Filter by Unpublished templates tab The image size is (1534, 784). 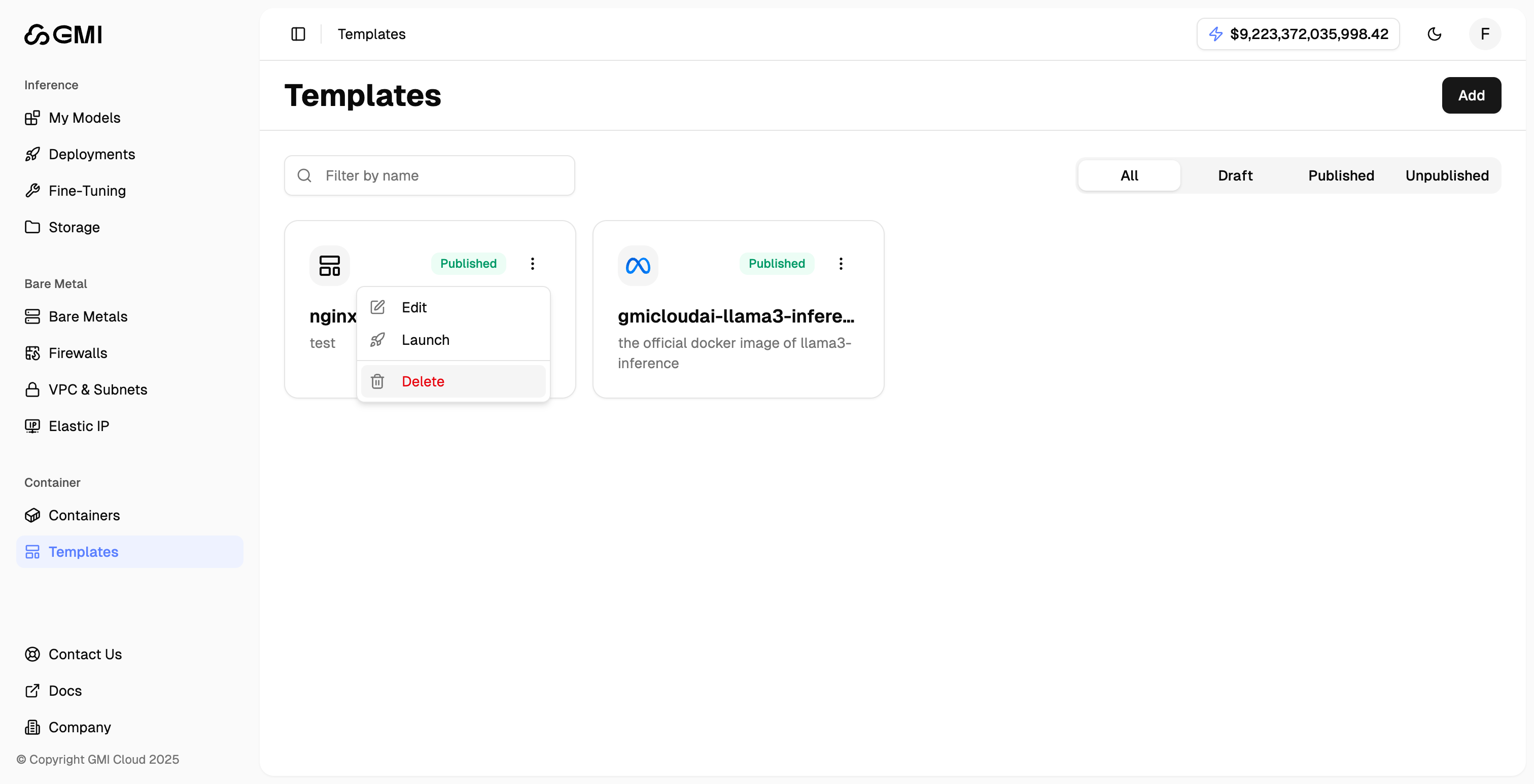pos(1446,175)
